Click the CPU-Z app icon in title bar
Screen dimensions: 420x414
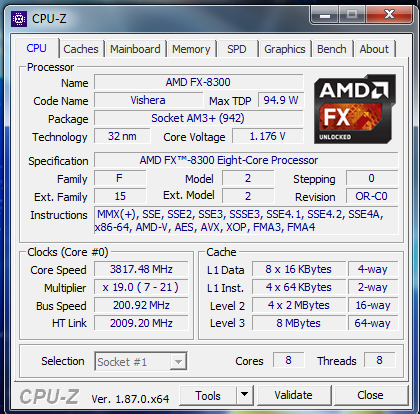click(19, 19)
